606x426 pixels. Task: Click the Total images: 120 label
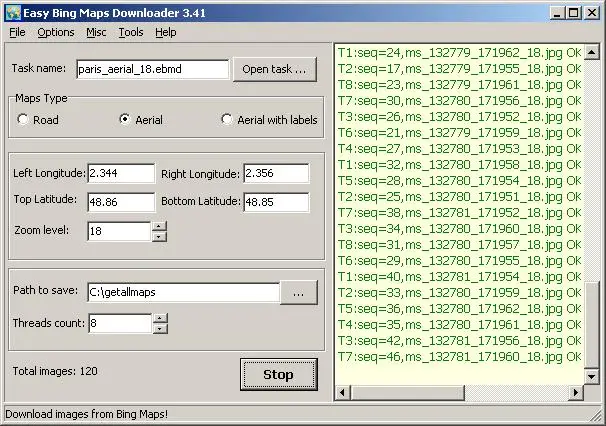pyautogui.click(x=55, y=371)
